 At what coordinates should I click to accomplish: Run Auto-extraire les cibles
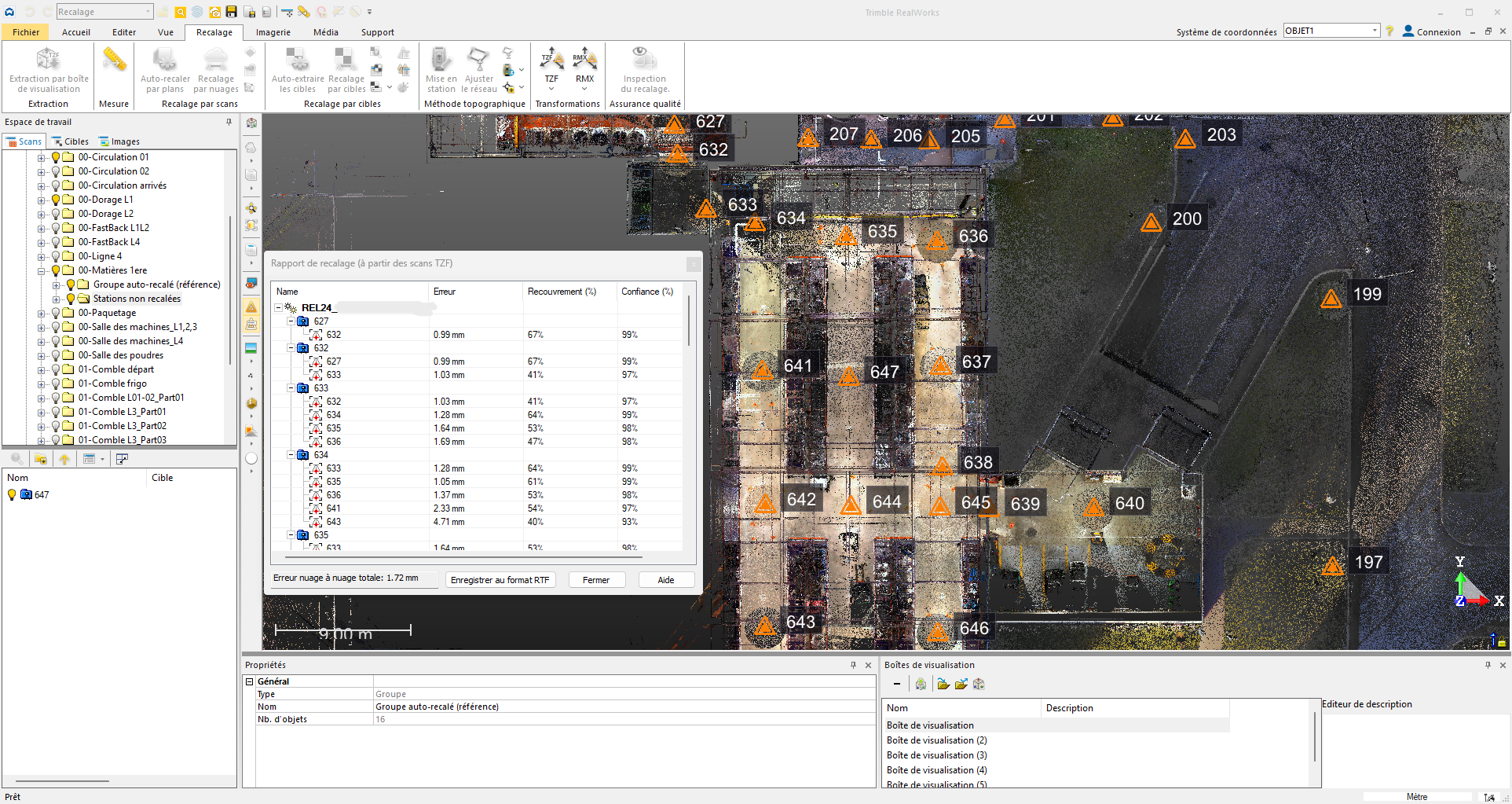tap(296, 69)
